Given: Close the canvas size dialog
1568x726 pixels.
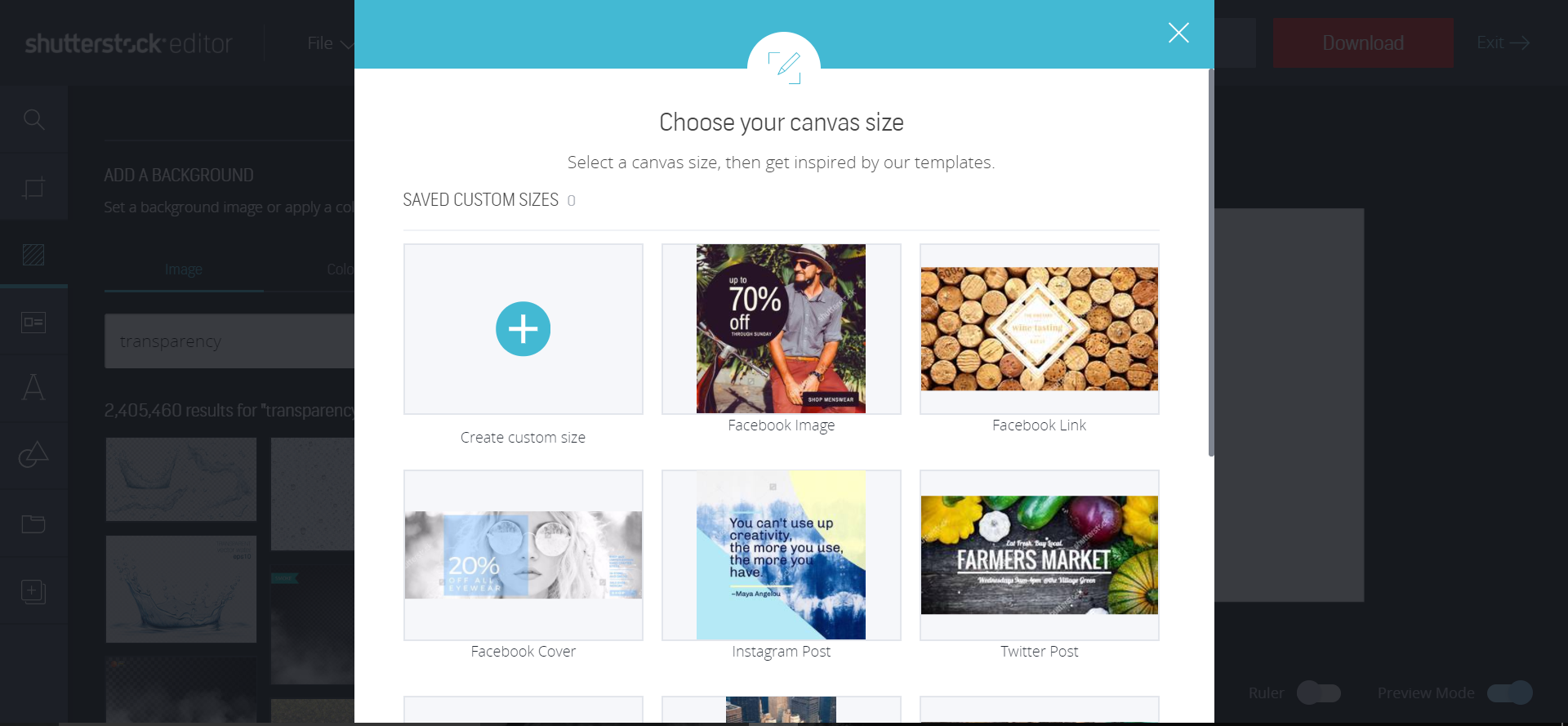Looking at the screenshot, I should tap(1178, 33).
